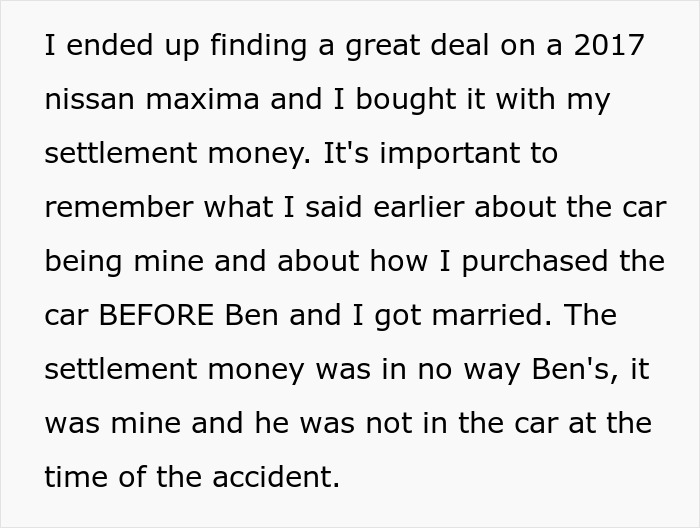Viewport: 700px width, 528px height.
Task: Click the capitalized word "BEFORE"
Action: 156,316
